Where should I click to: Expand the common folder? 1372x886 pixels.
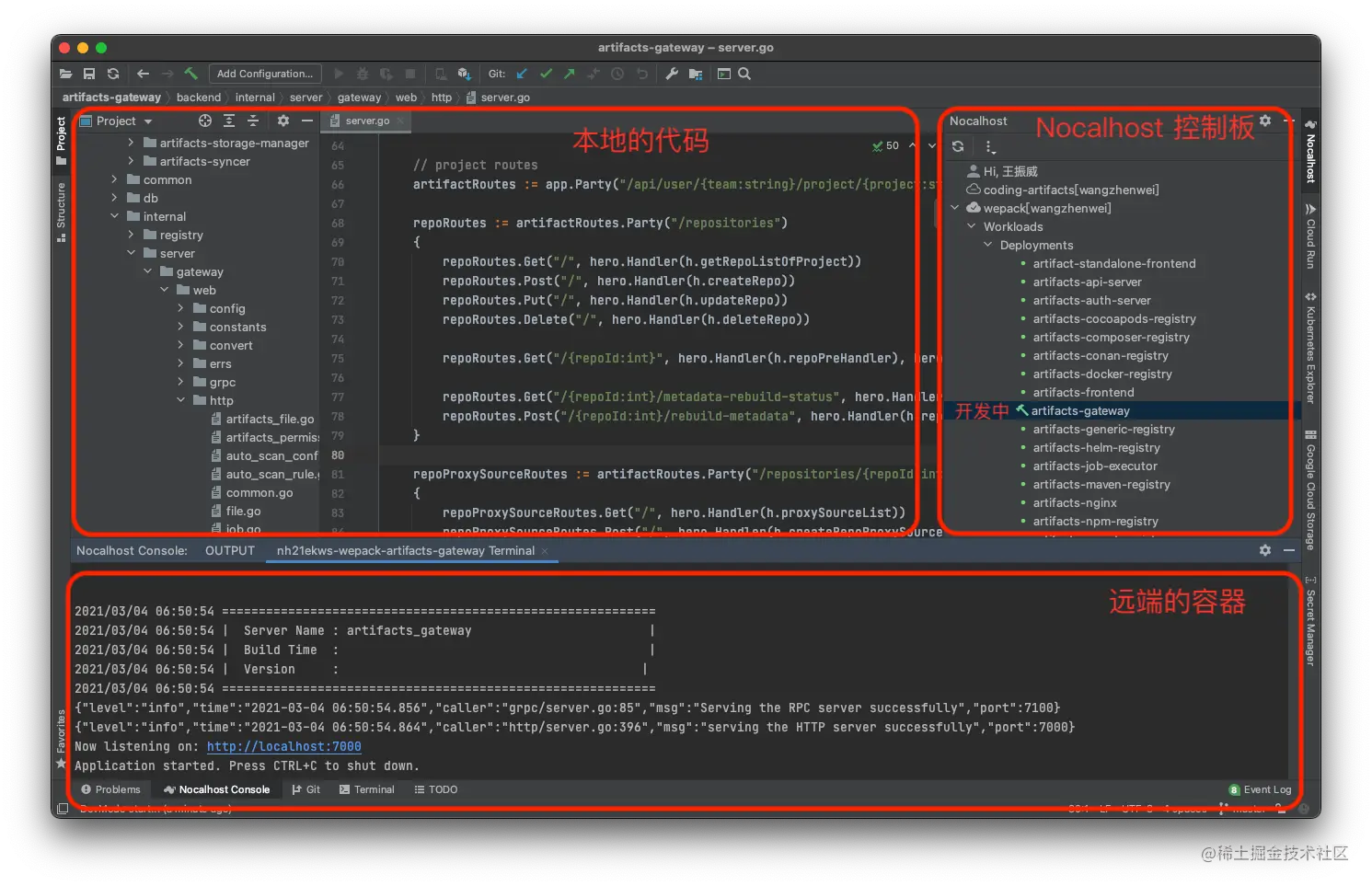(x=114, y=179)
